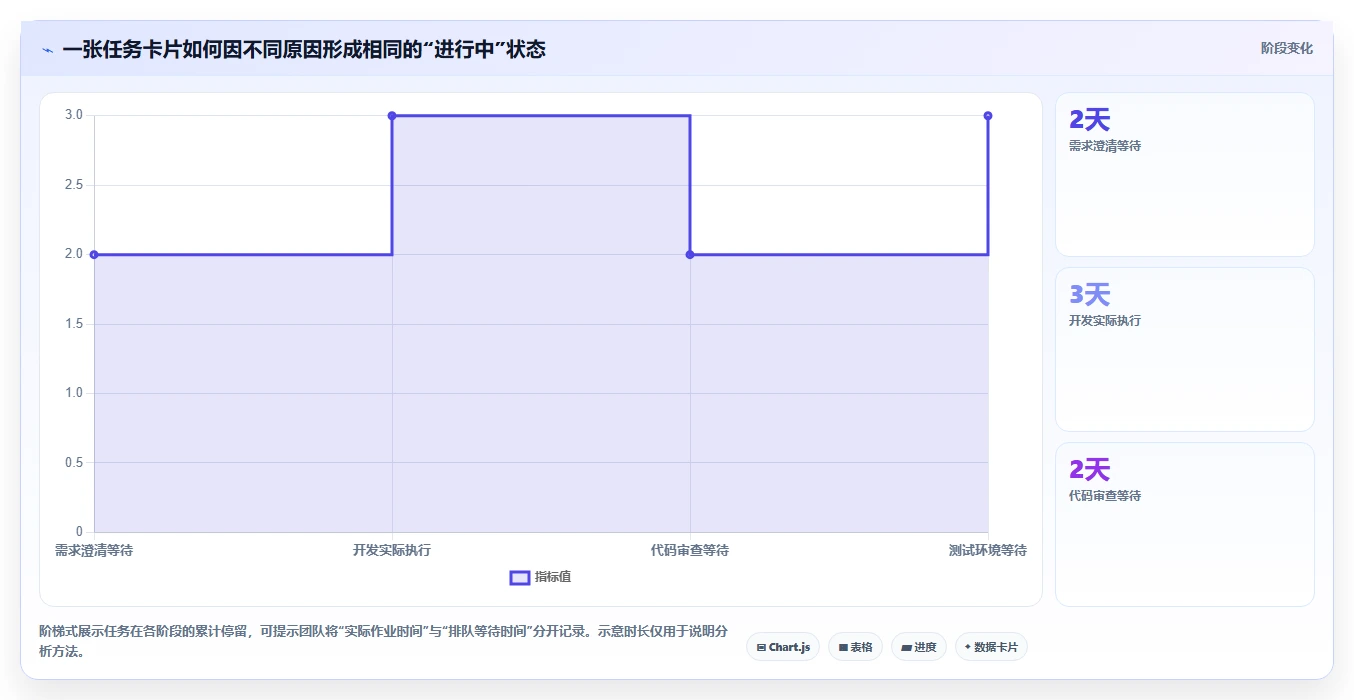
Task: Click the y-axis value 3.0
Action: tap(75, 115)
